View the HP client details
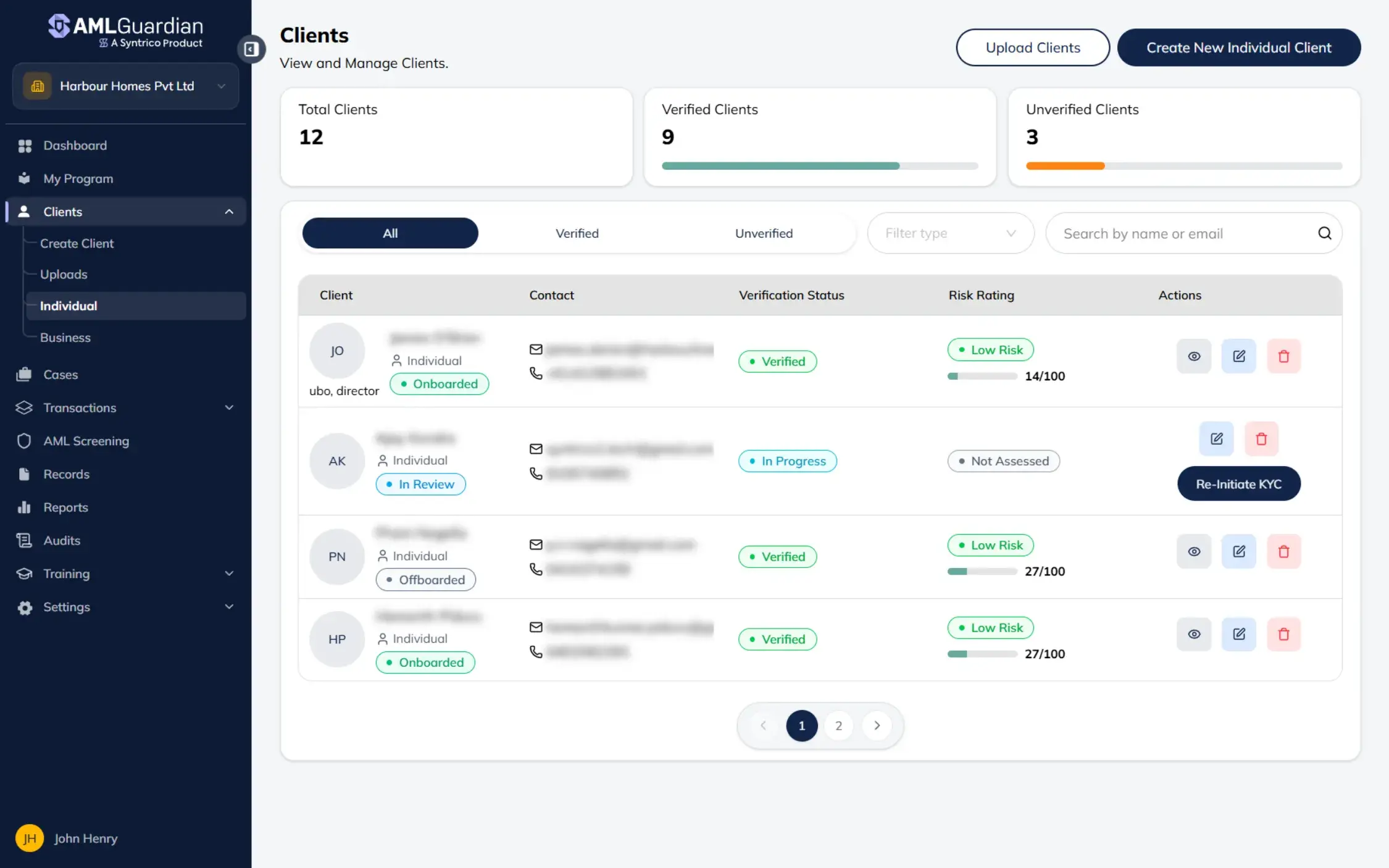Viewport: 1389px width, 868px height. pos(1194,634)
